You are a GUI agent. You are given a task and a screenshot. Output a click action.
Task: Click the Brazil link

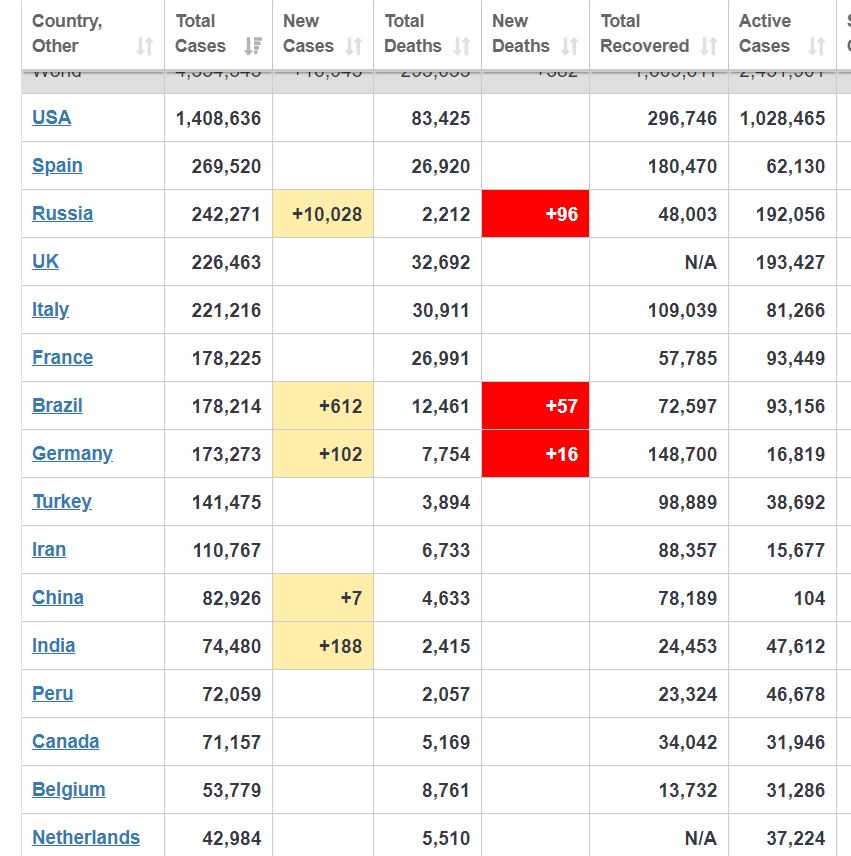coord(57,405)
